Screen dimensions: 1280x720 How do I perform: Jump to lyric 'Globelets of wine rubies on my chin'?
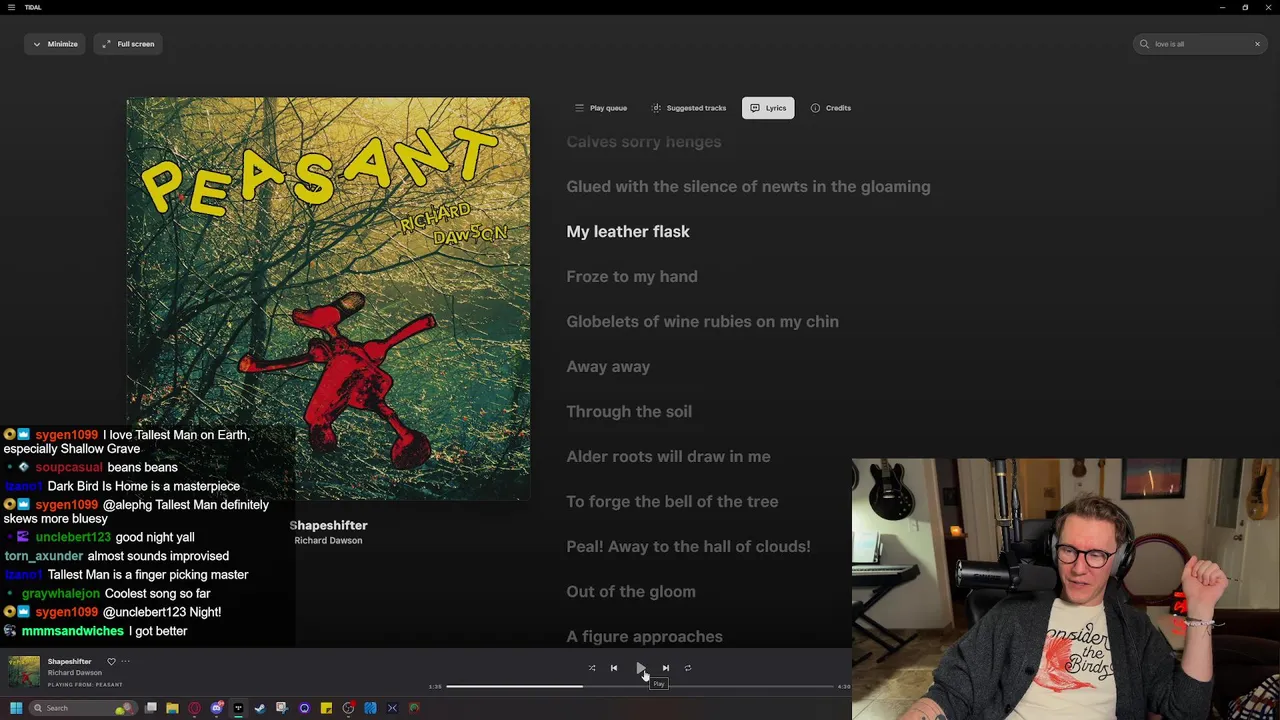click(702, 322)
